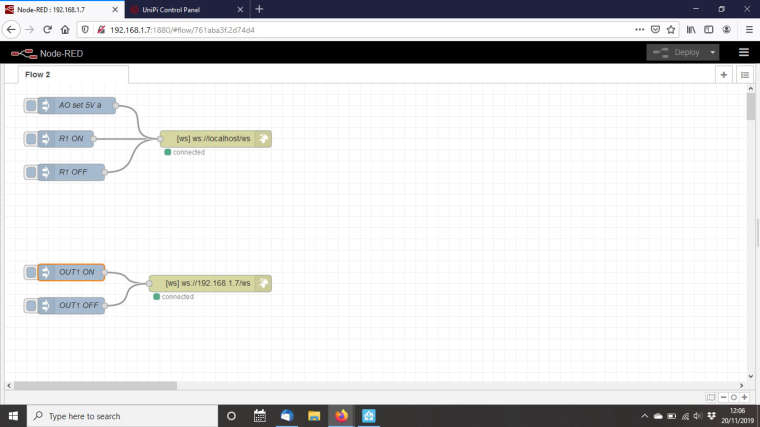Expand the Deploy options dropdown arrow

click(712, 52)
